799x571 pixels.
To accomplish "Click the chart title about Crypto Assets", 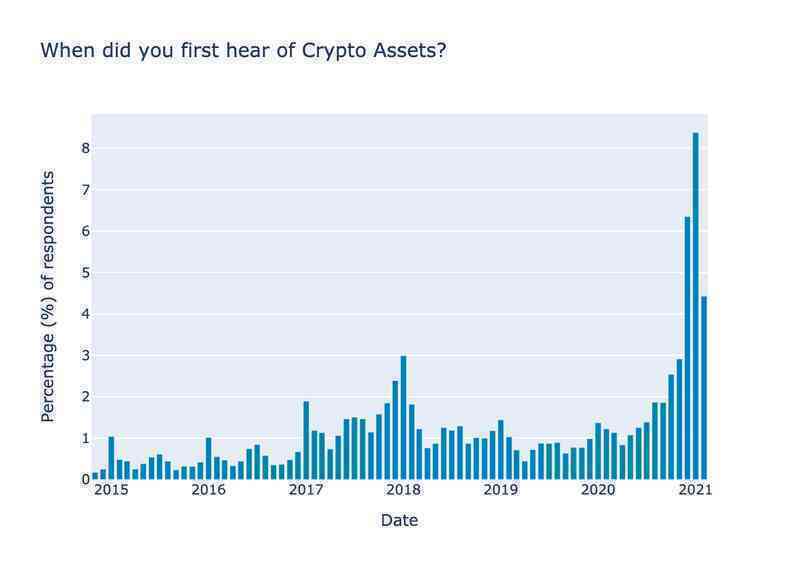I will click(x=244, y=50).
